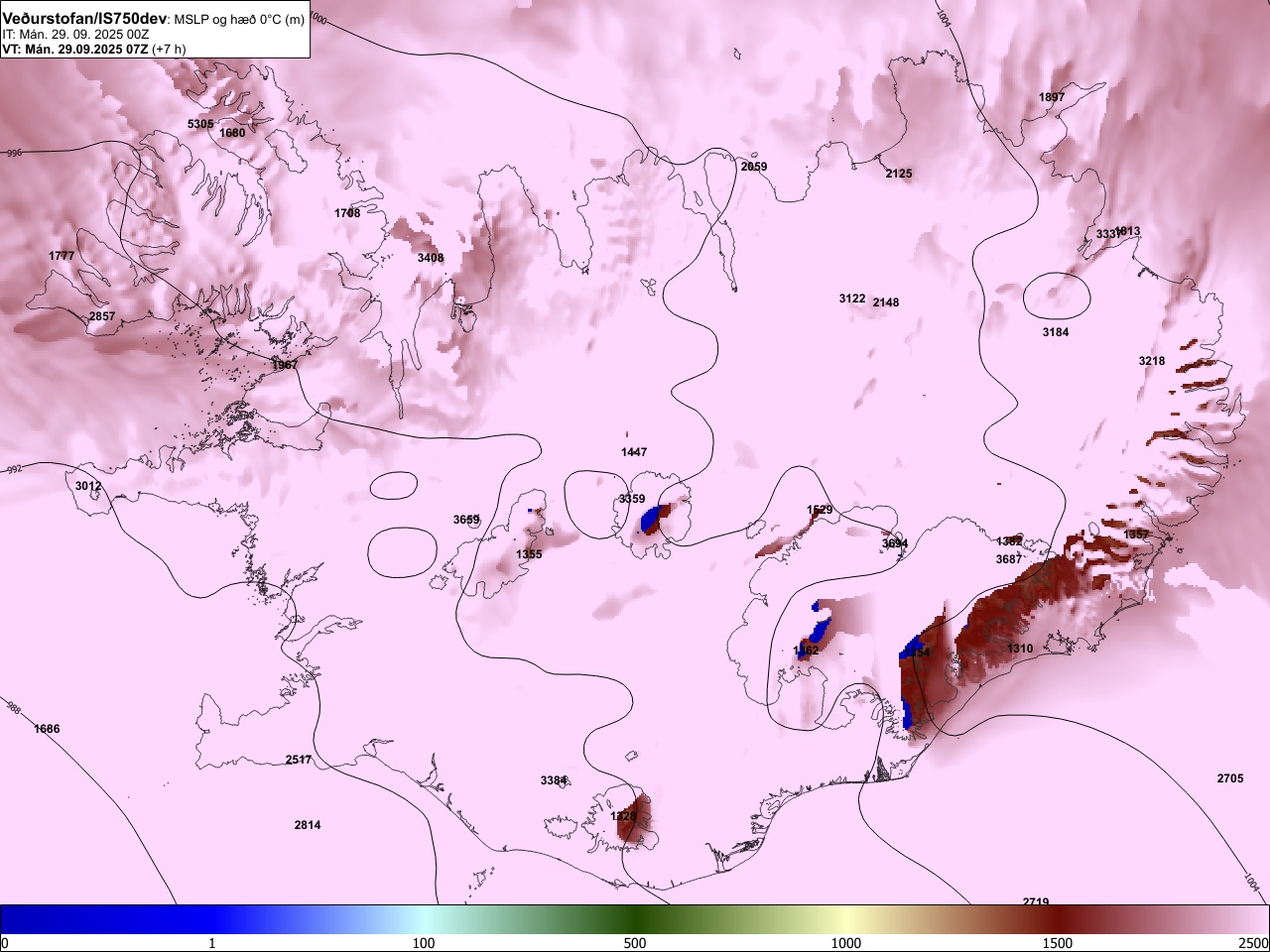Click the 2814 height value
The width and height of the screenshot is (1270, 952).
pos(308,825)
